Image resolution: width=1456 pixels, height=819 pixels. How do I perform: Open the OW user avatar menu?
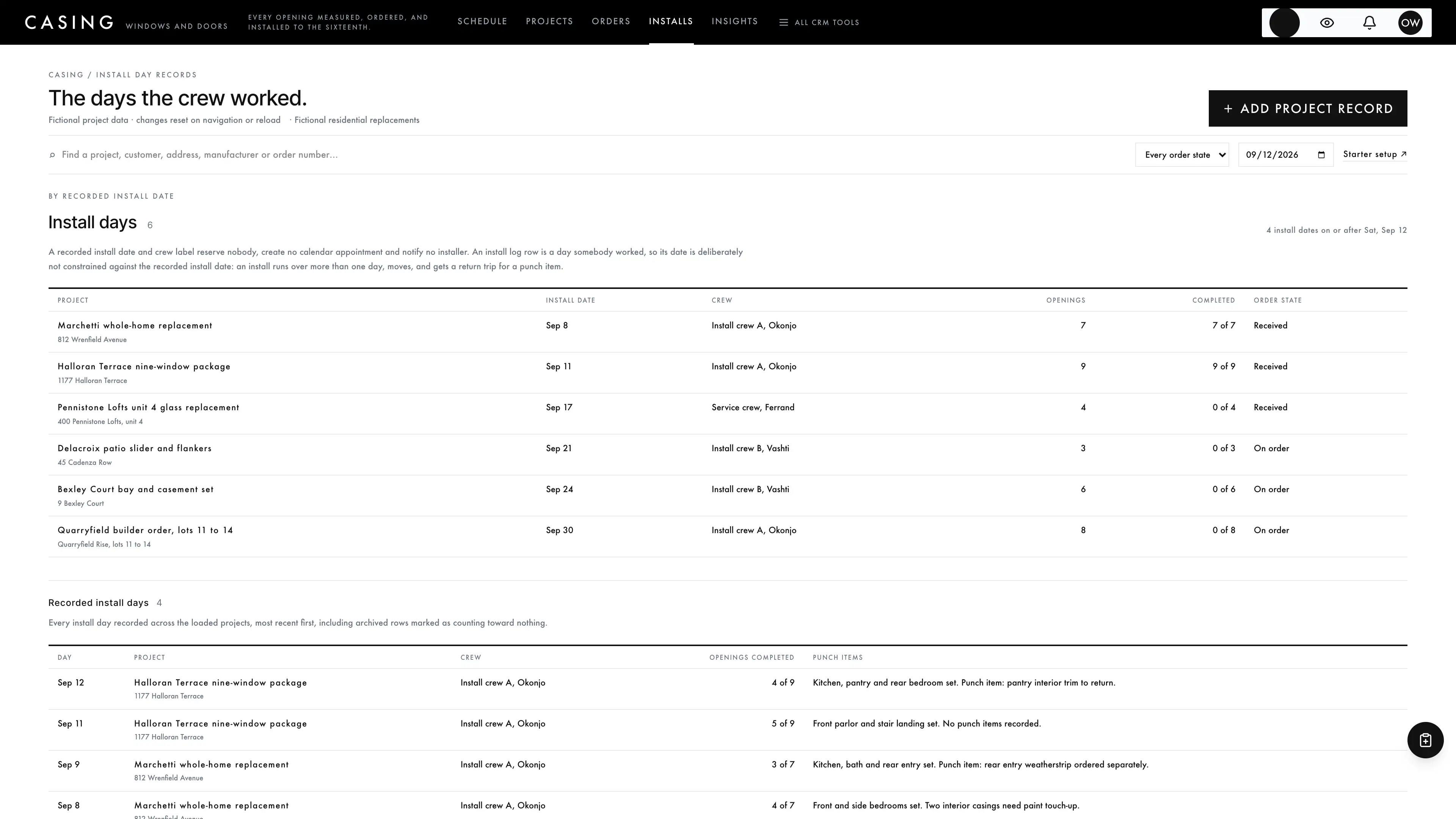1410,23
